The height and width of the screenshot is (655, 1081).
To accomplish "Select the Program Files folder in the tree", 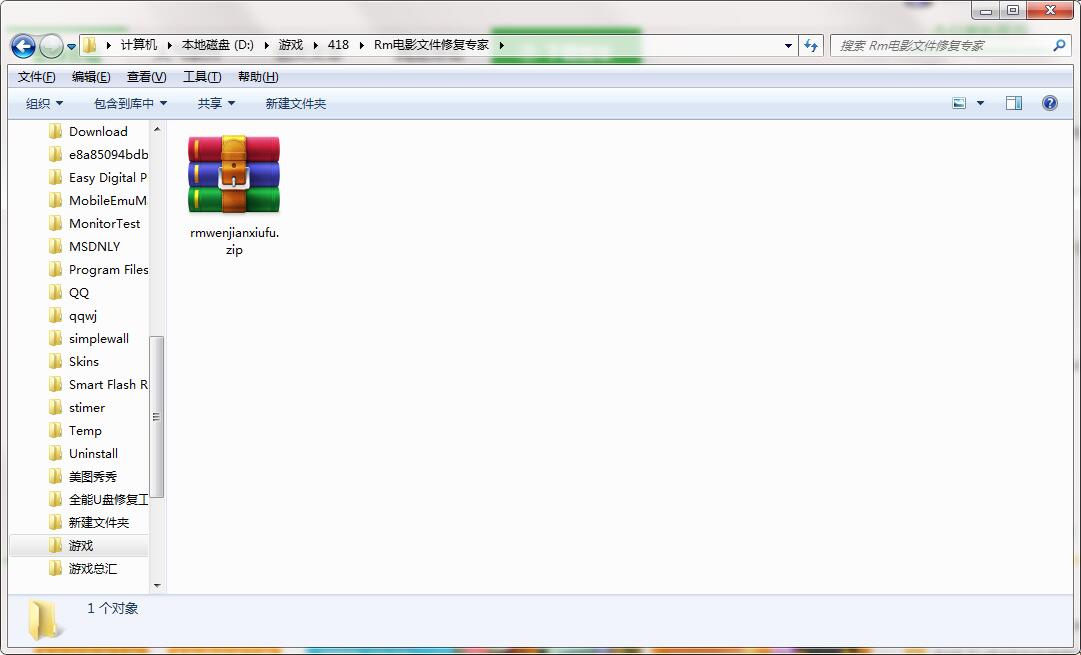I will click(x=108, y=270).
